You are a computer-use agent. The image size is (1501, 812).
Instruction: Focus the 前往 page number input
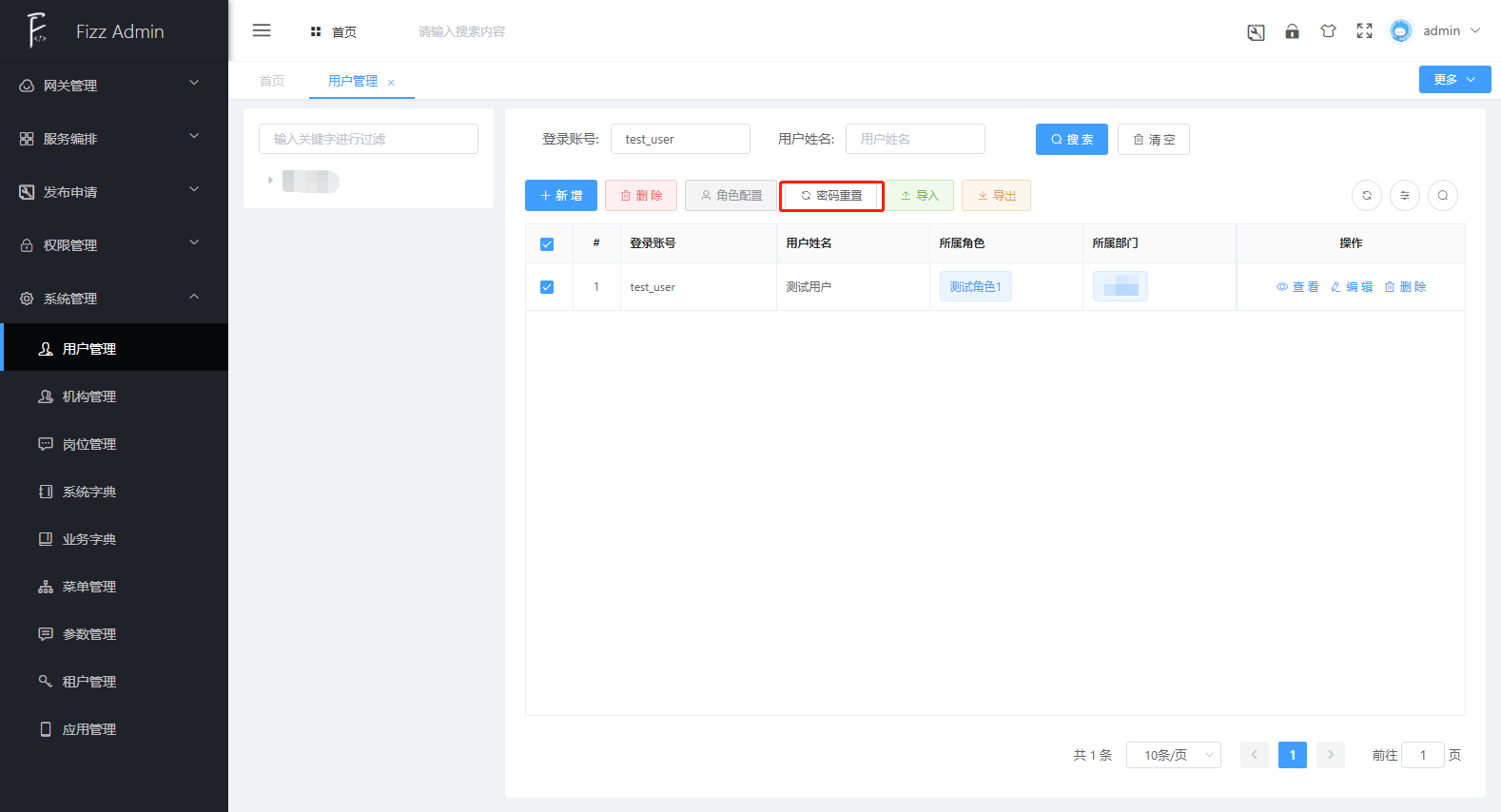pos(1423,755)
